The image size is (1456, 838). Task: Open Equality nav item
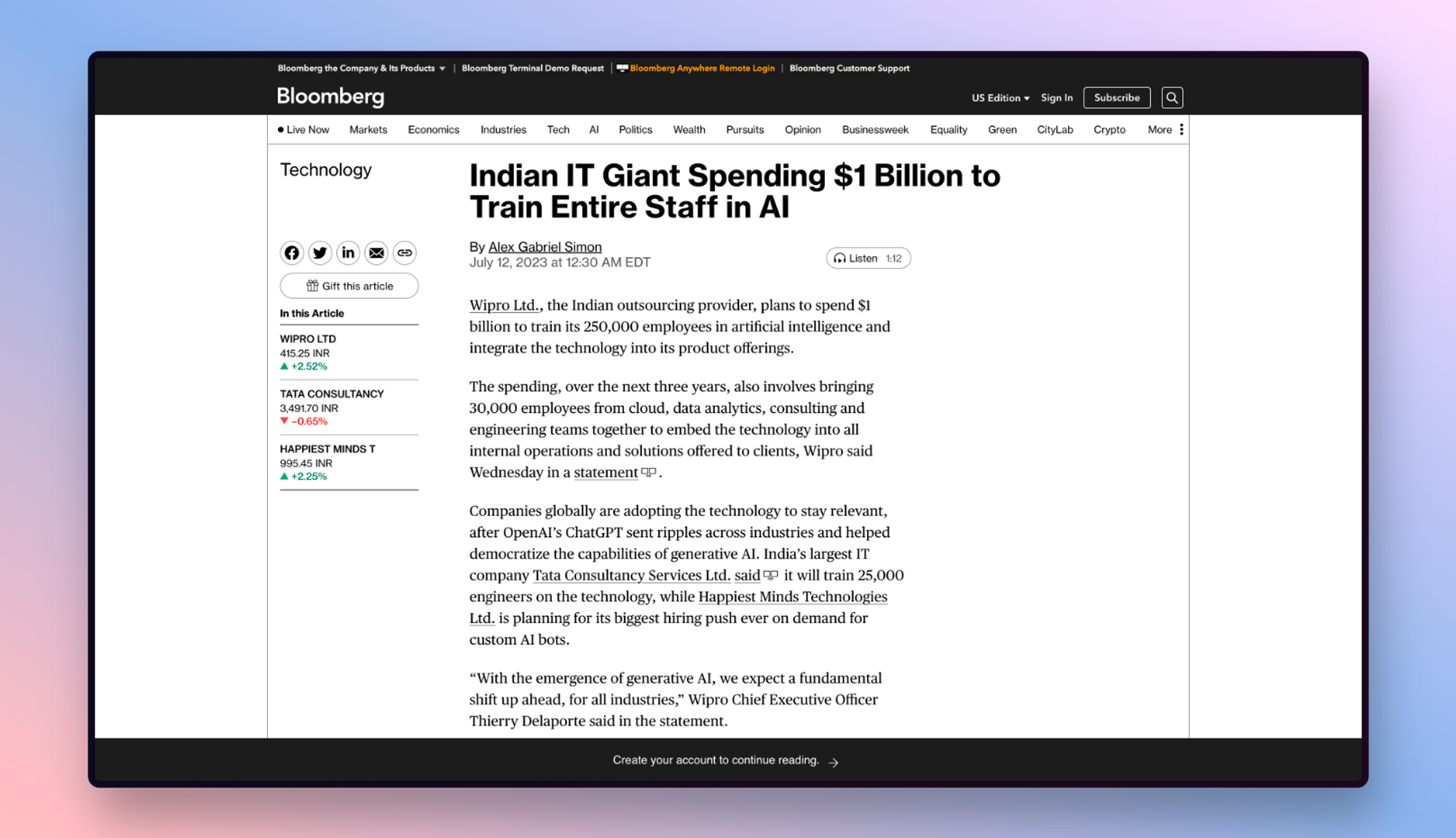[949, 130]
